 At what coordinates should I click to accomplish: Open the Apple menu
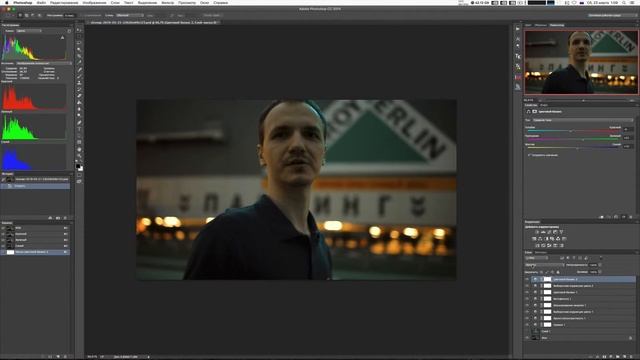[7, 2]
